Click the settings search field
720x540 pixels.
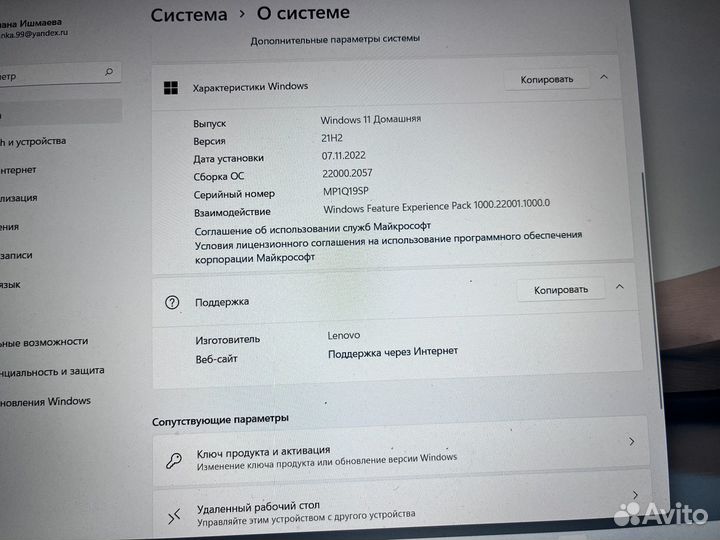60,73
